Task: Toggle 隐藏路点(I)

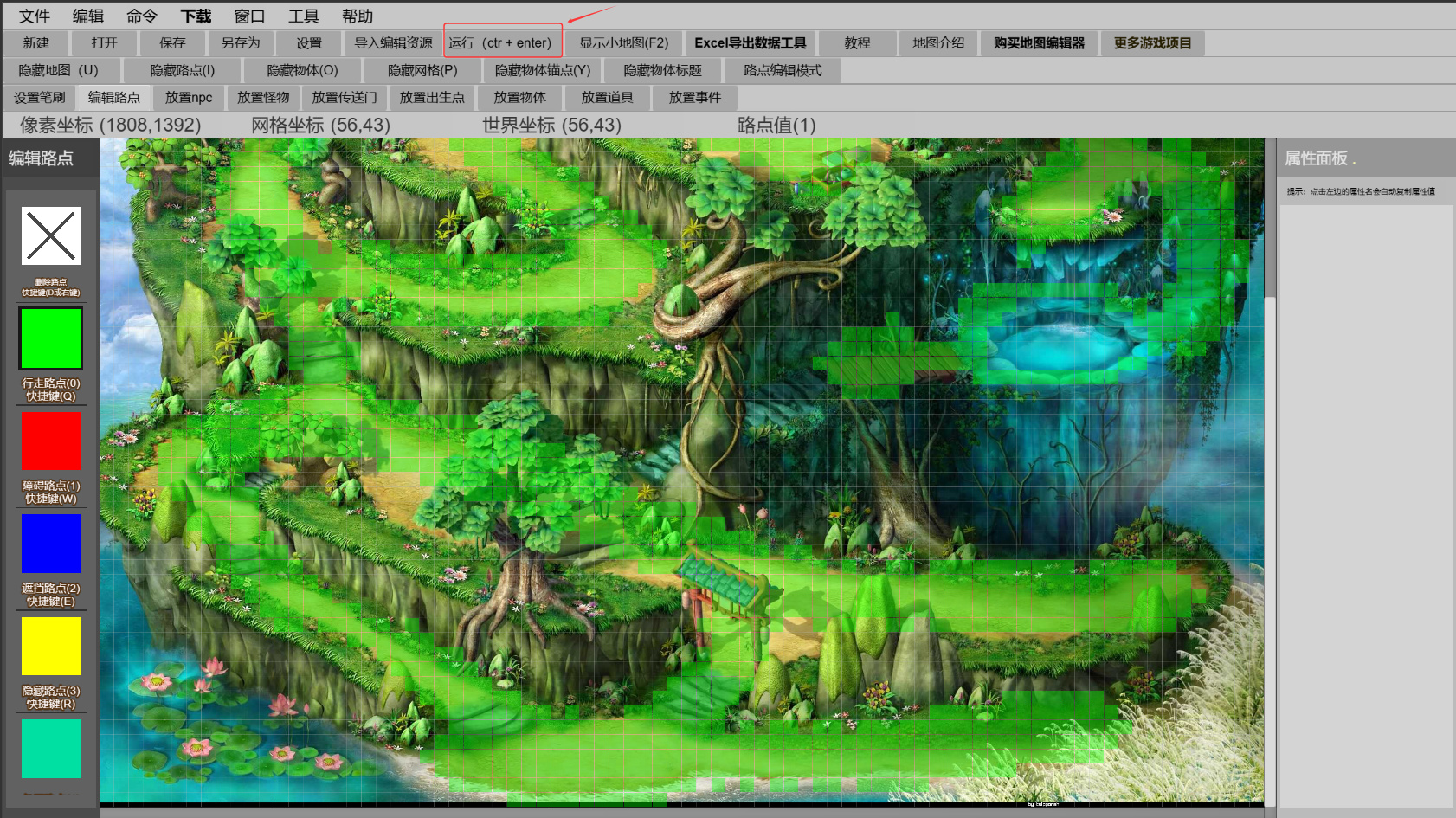Action: (183, 70)
